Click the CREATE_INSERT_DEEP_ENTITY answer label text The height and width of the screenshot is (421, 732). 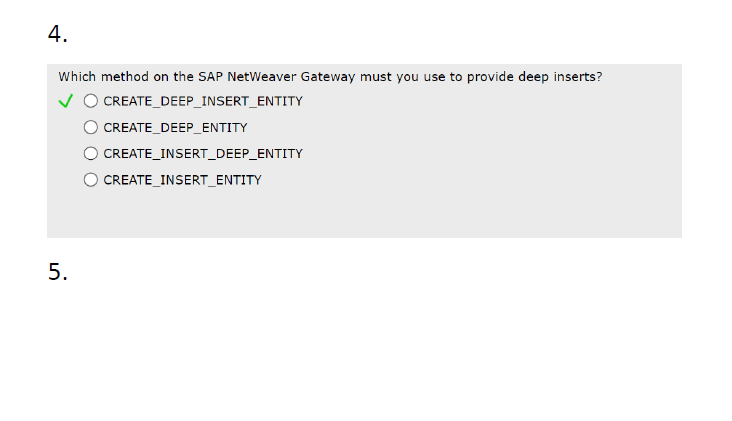pyautogui.click(x=203, y=154)
